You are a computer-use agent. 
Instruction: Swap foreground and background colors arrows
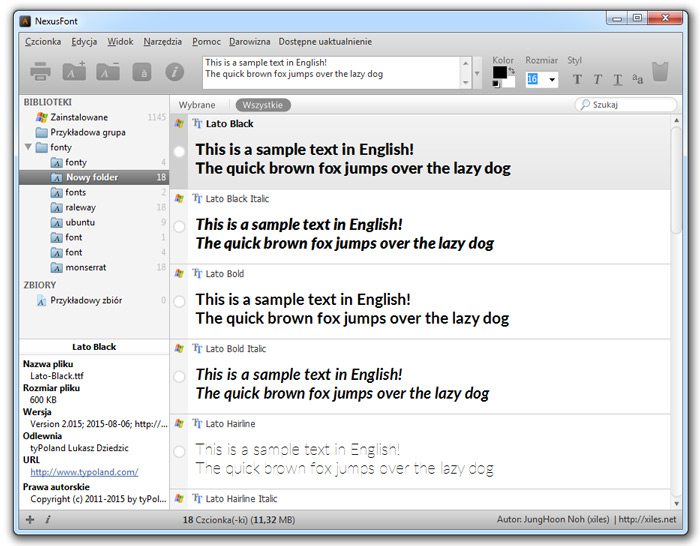(x=512, y=70)
